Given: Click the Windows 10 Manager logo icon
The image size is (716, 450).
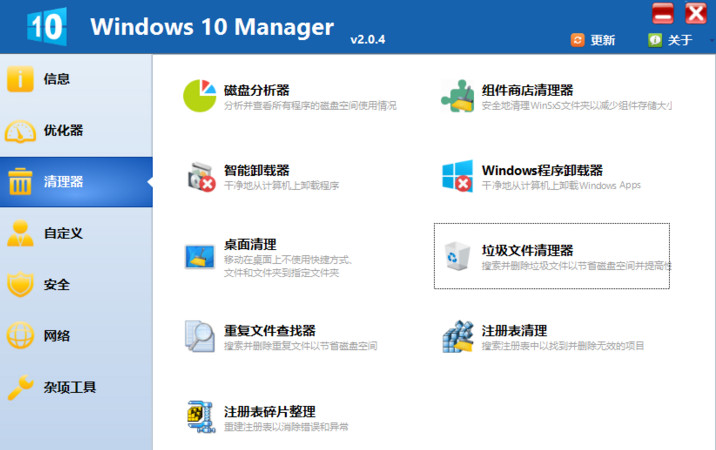Looking at the screenshot, I should pyautogui.click(x=47, y=26).
